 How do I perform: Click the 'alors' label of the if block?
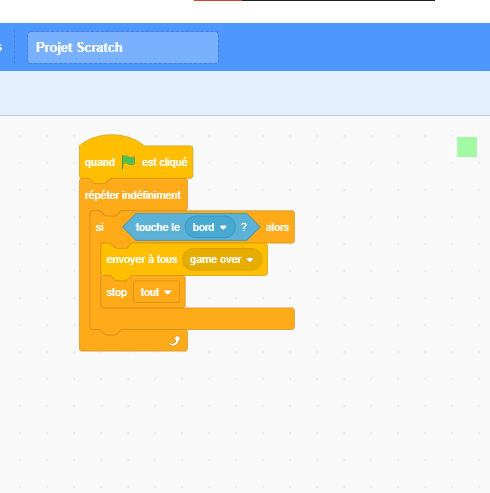(x=277, y=227)
